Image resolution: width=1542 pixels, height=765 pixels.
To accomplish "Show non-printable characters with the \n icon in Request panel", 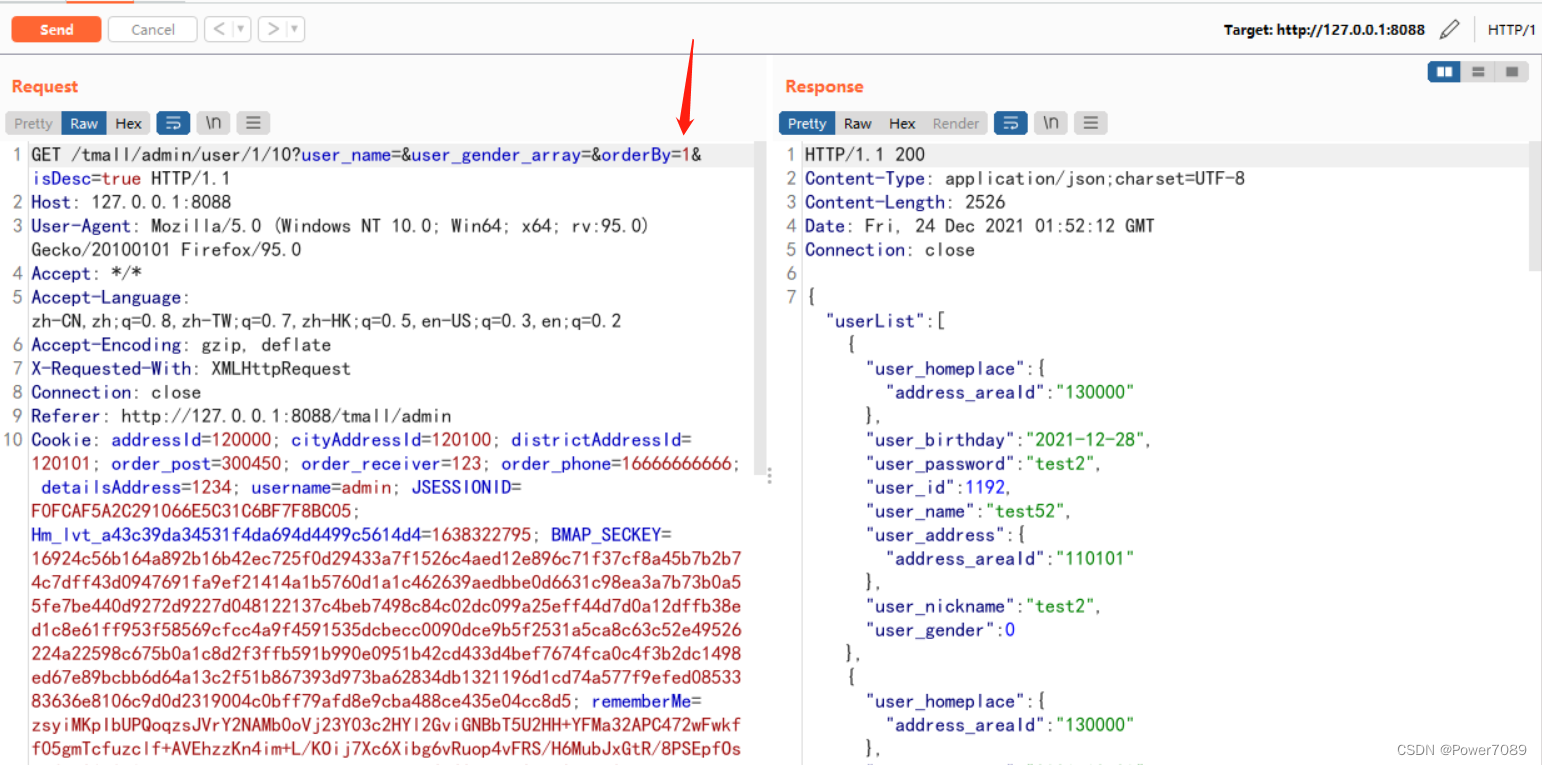I will [214, 122].
